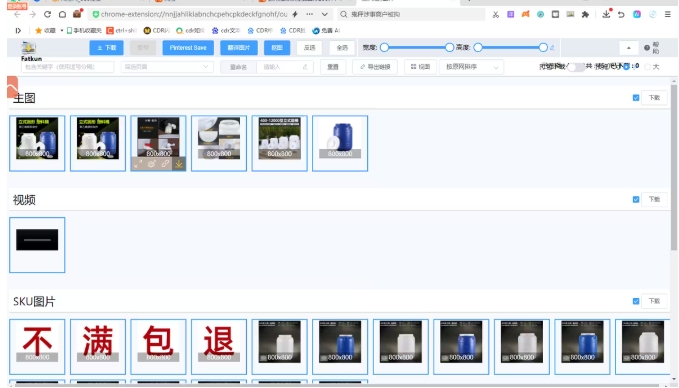Click the scissors screenshot icon in the browser toolbar
The width and height of the screenshot is (679, 388).
tap(496, 14)
